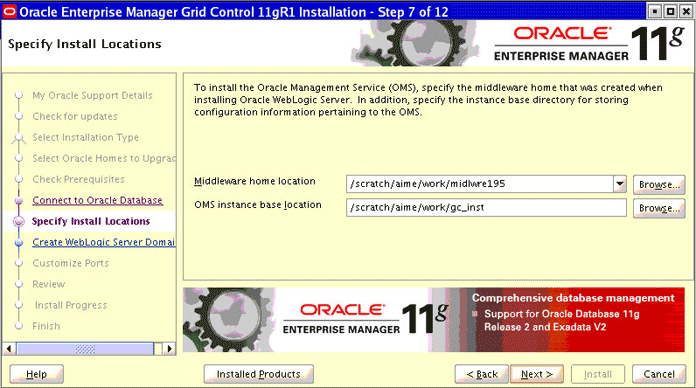696x388 pixels.
Task: Cancel the installation
Action: (659, 374)
